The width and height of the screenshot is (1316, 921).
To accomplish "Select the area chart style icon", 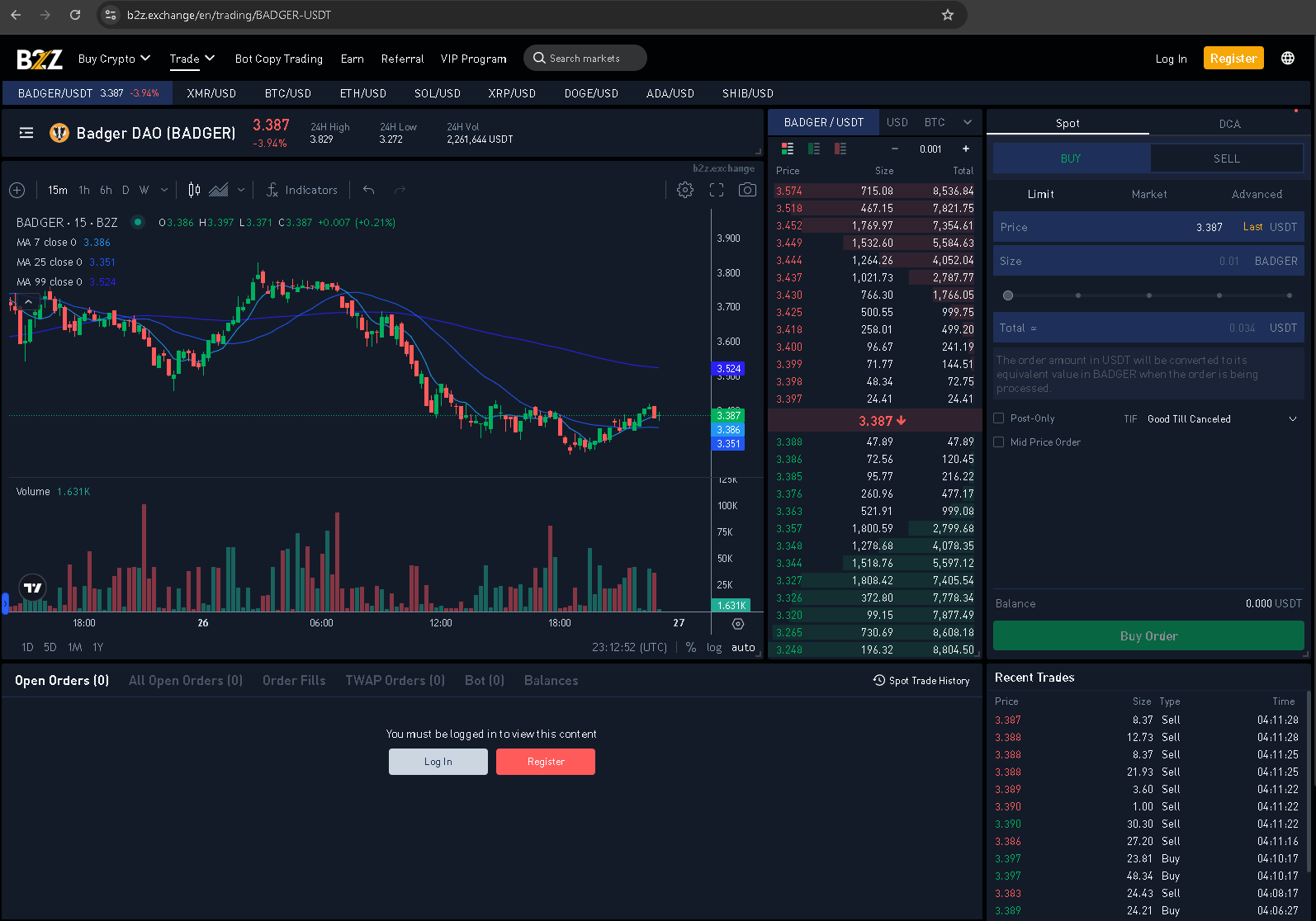I will tap(219, 190).
